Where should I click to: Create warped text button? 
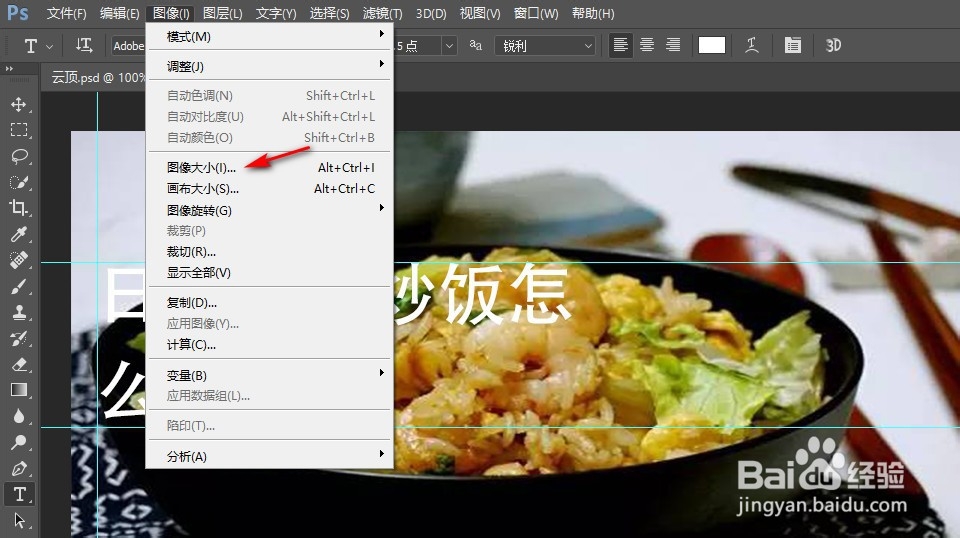point(752,45)
